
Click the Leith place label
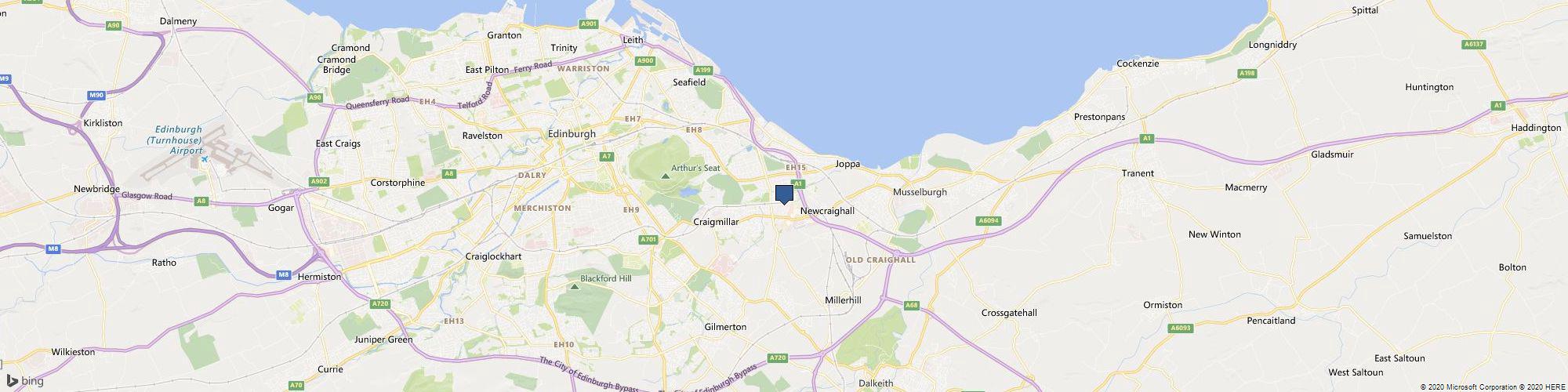(633, 40)
